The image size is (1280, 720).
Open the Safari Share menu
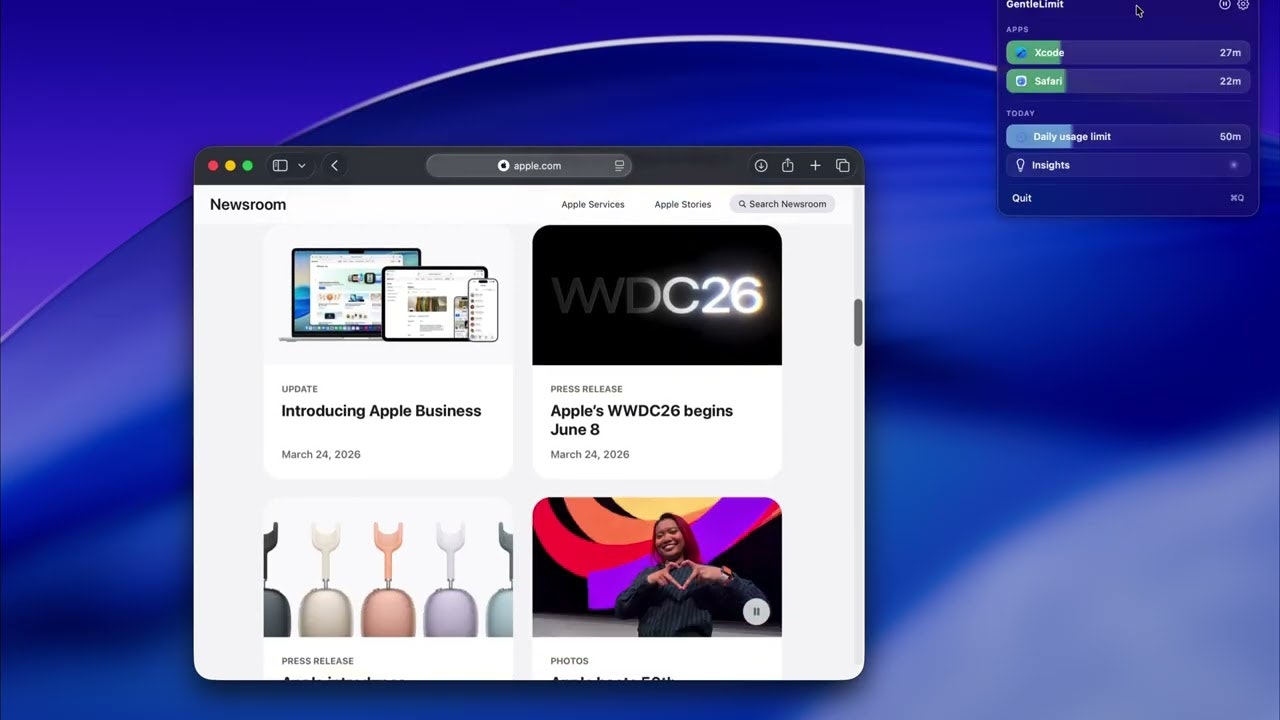pyautogui.click(x=788, y=166)
